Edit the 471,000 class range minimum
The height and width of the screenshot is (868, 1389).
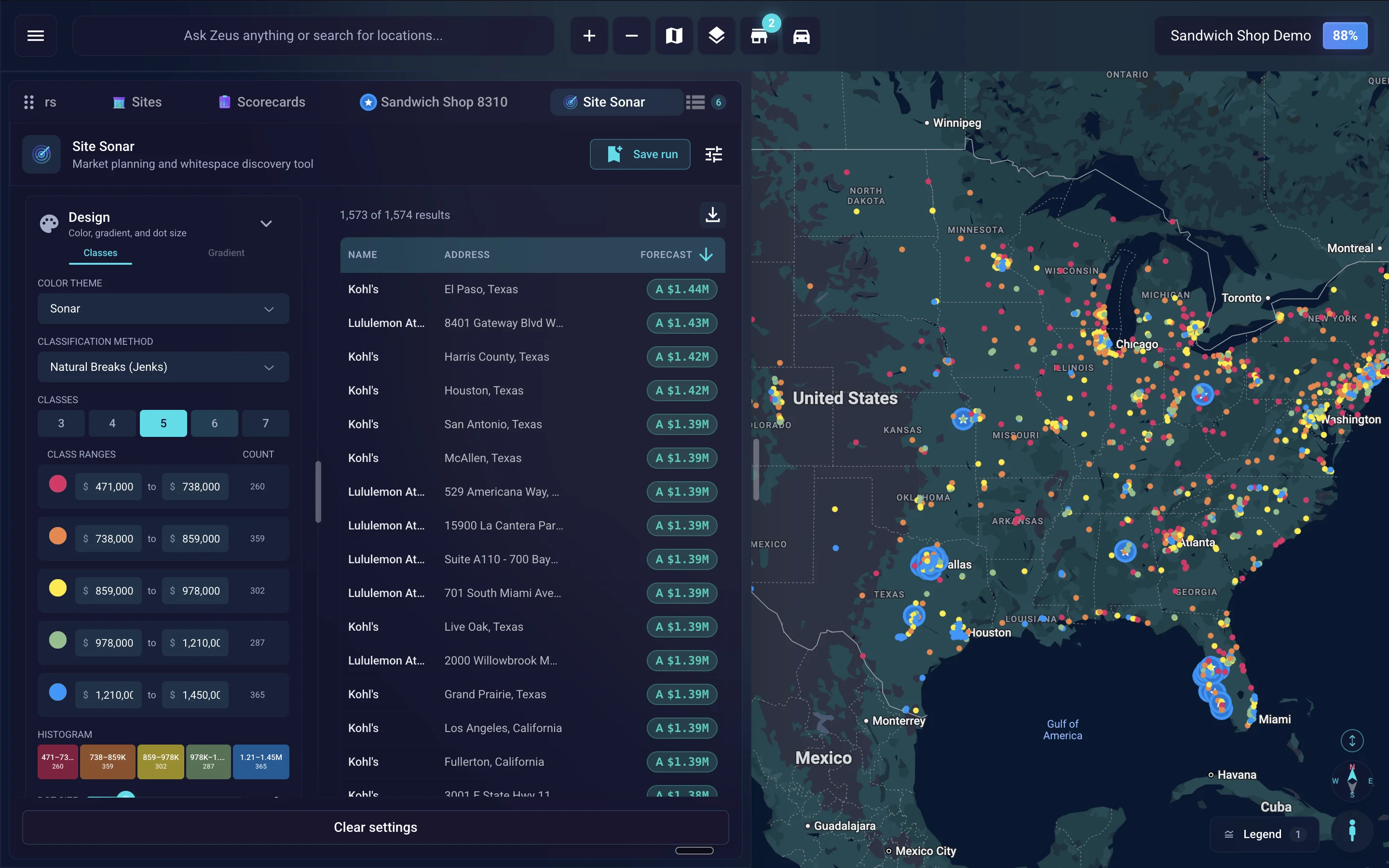(109, 487)
